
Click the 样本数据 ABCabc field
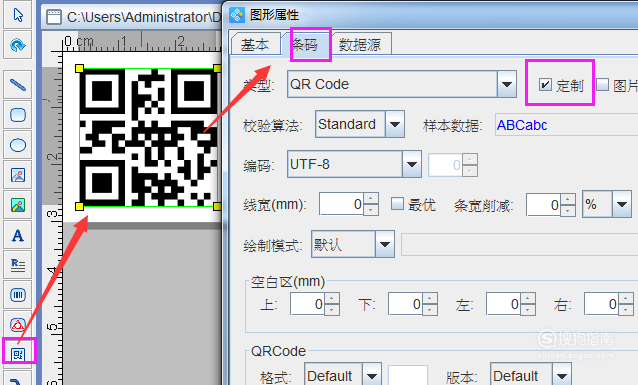point(566,125)
